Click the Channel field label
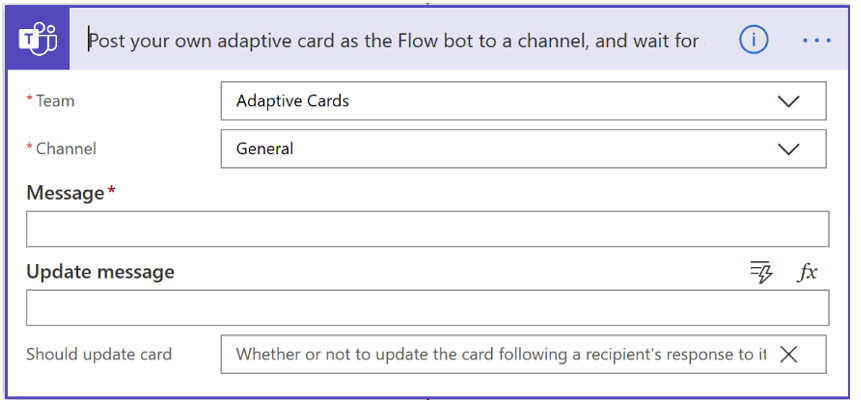861x407 pixels. [62, 149]
